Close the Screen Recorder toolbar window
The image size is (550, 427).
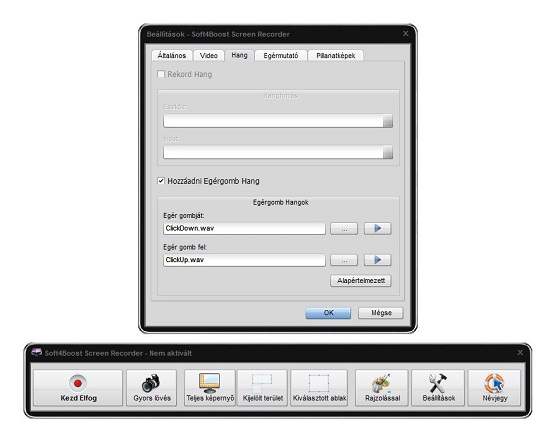520,352
